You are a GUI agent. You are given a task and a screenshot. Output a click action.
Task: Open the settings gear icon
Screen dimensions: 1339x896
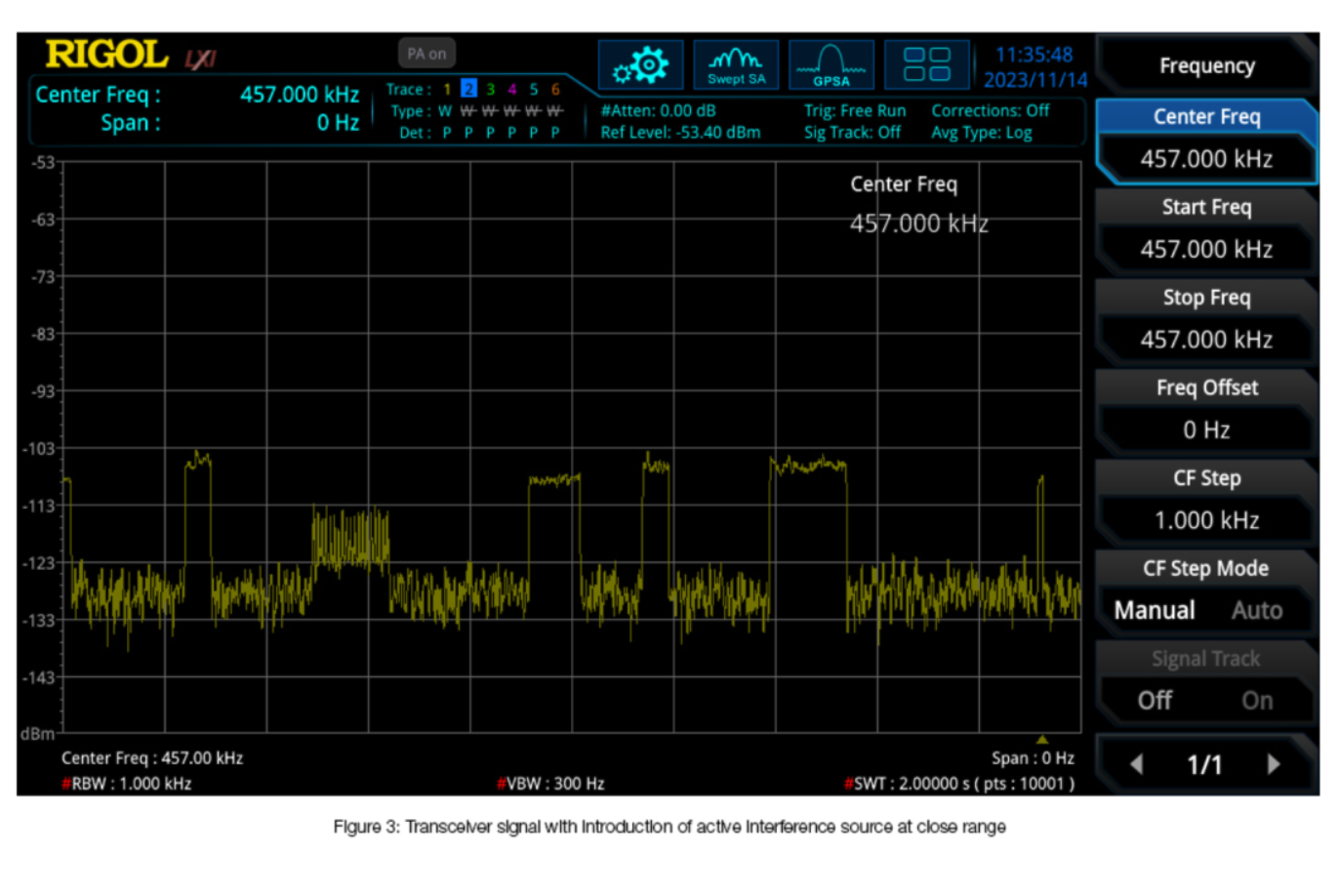pyautogui.click(x=640, y=65)
